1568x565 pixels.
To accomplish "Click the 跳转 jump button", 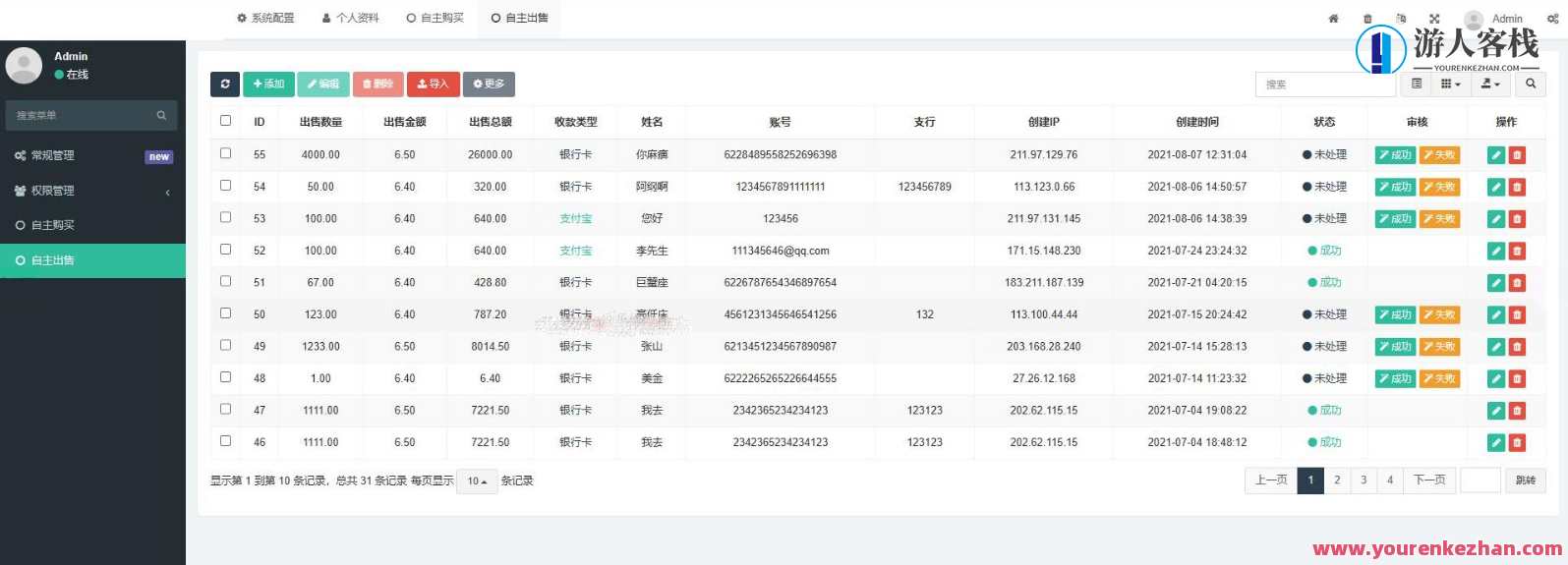I will pos(1526,480).
